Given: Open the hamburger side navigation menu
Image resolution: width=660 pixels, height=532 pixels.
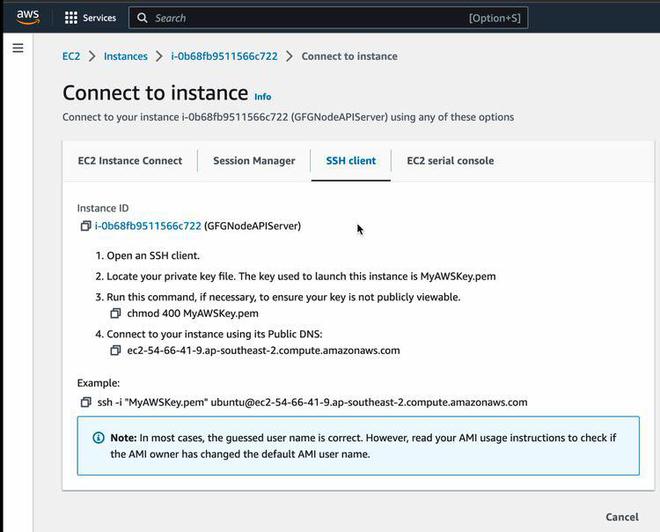Looking at the screenshot, I should point(17,48).
